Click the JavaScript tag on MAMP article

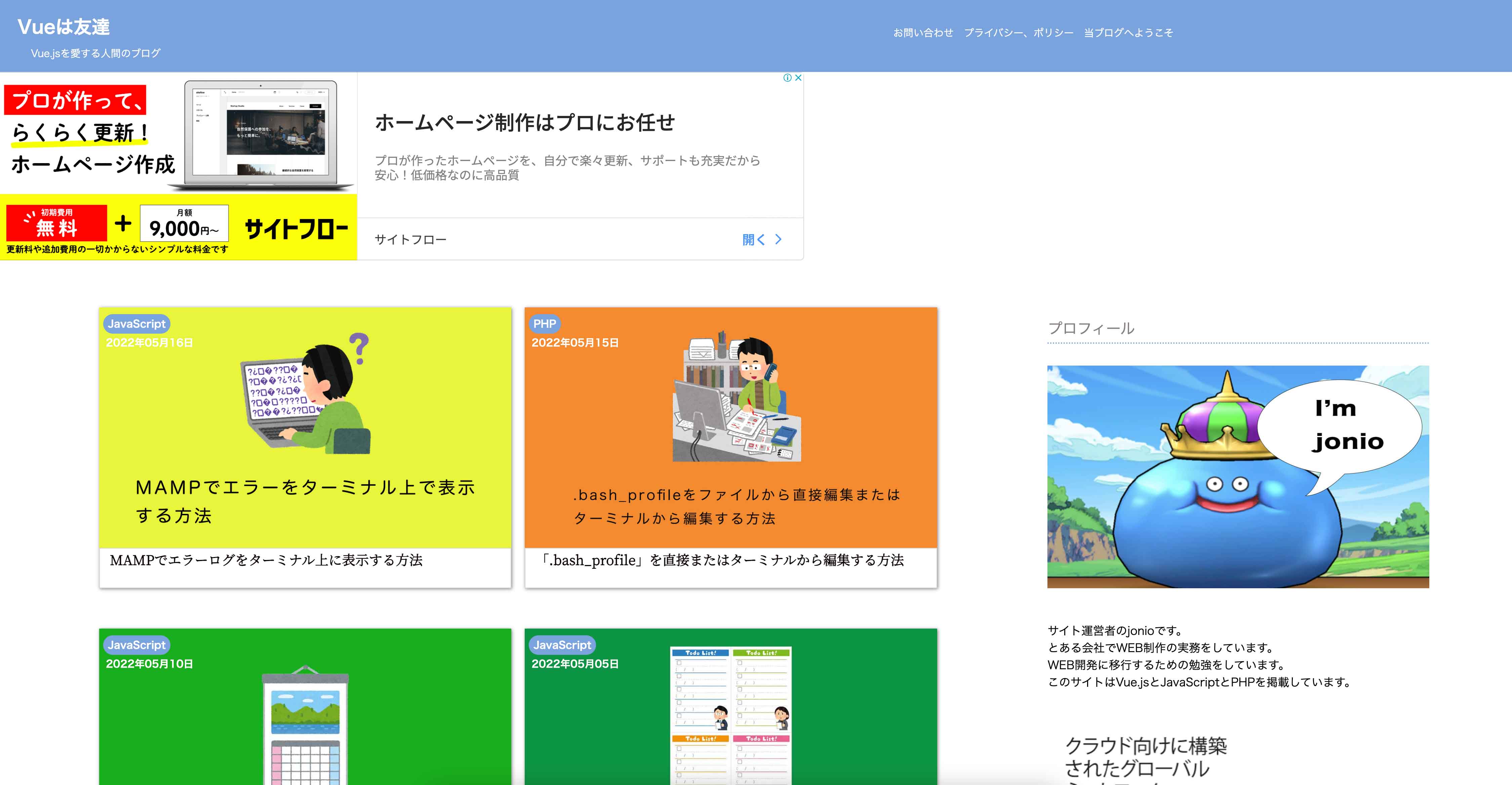[136, 324]
